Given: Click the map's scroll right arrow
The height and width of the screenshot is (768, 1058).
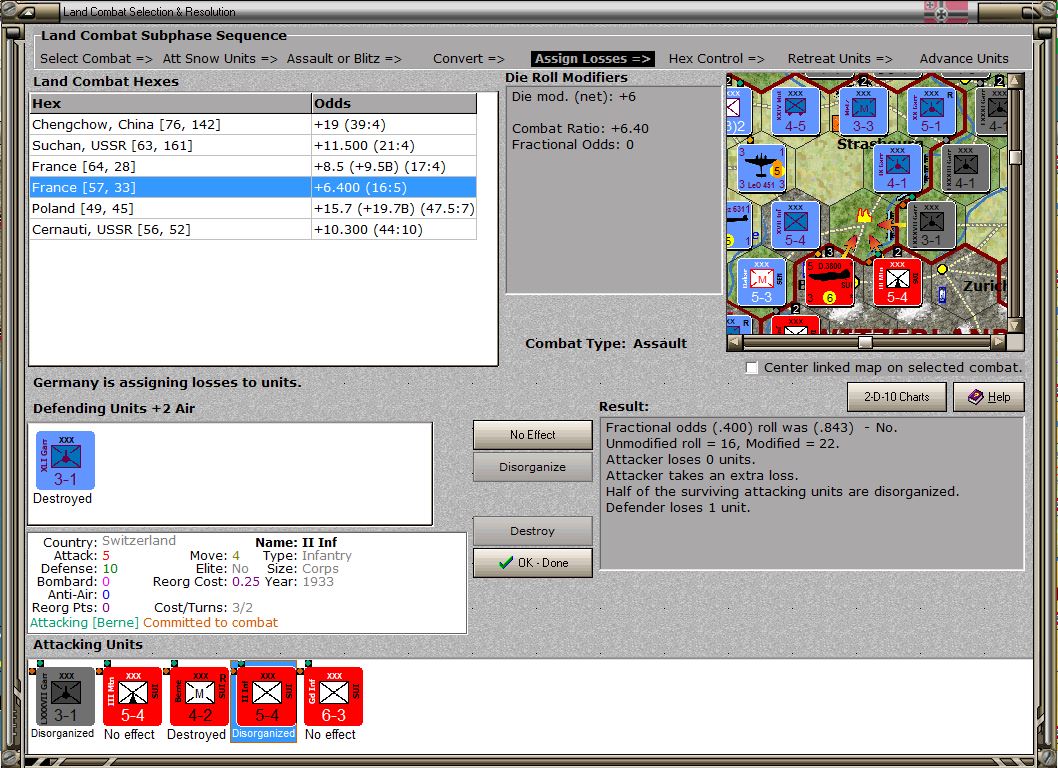Looking at the screenshot, I should [998, 342].
